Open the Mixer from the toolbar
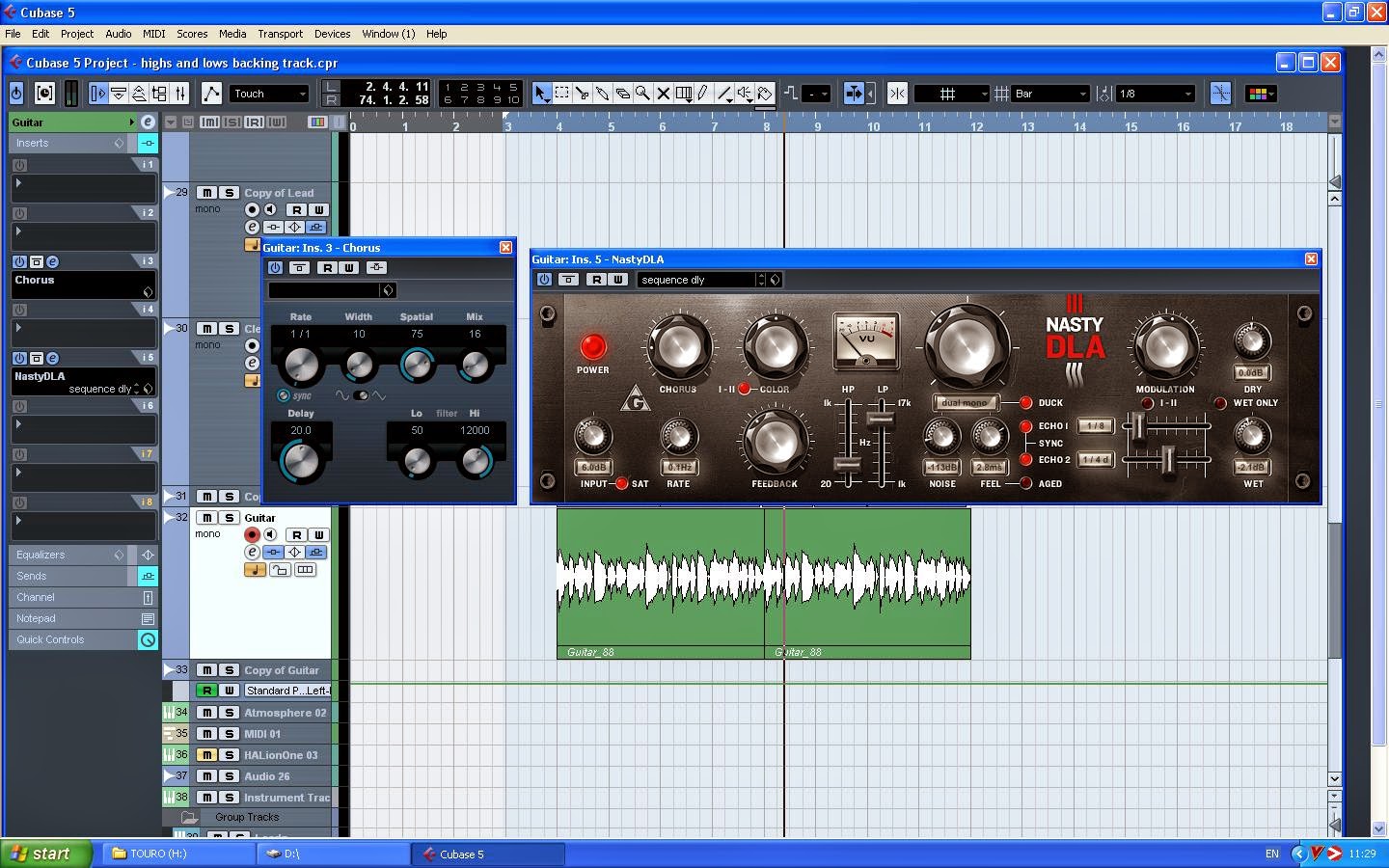Screen dimensions: 1389x868 click(x=179, y=94)
